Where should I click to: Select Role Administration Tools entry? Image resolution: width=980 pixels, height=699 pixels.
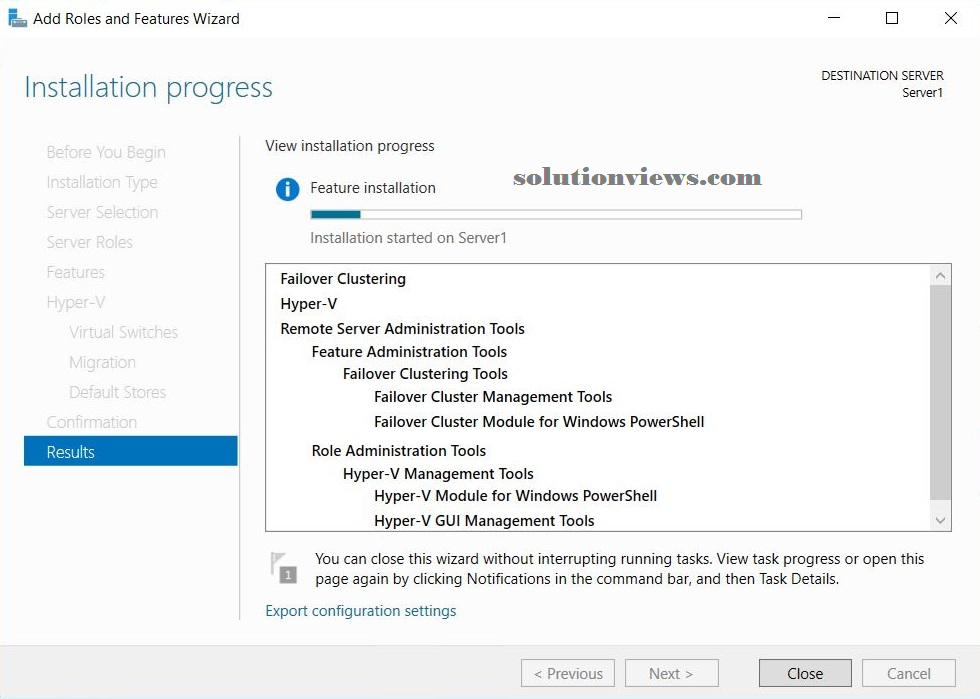pos(399,451)
